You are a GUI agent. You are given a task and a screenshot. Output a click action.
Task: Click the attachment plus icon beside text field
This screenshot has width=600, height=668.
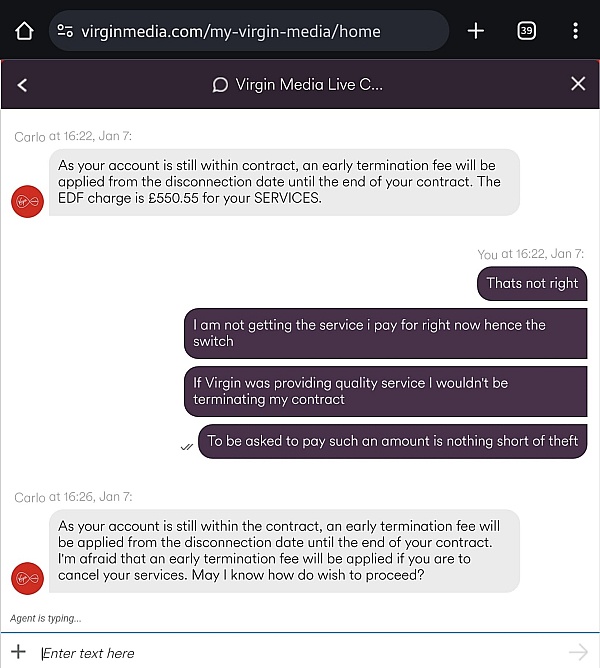tap(18, 651)
